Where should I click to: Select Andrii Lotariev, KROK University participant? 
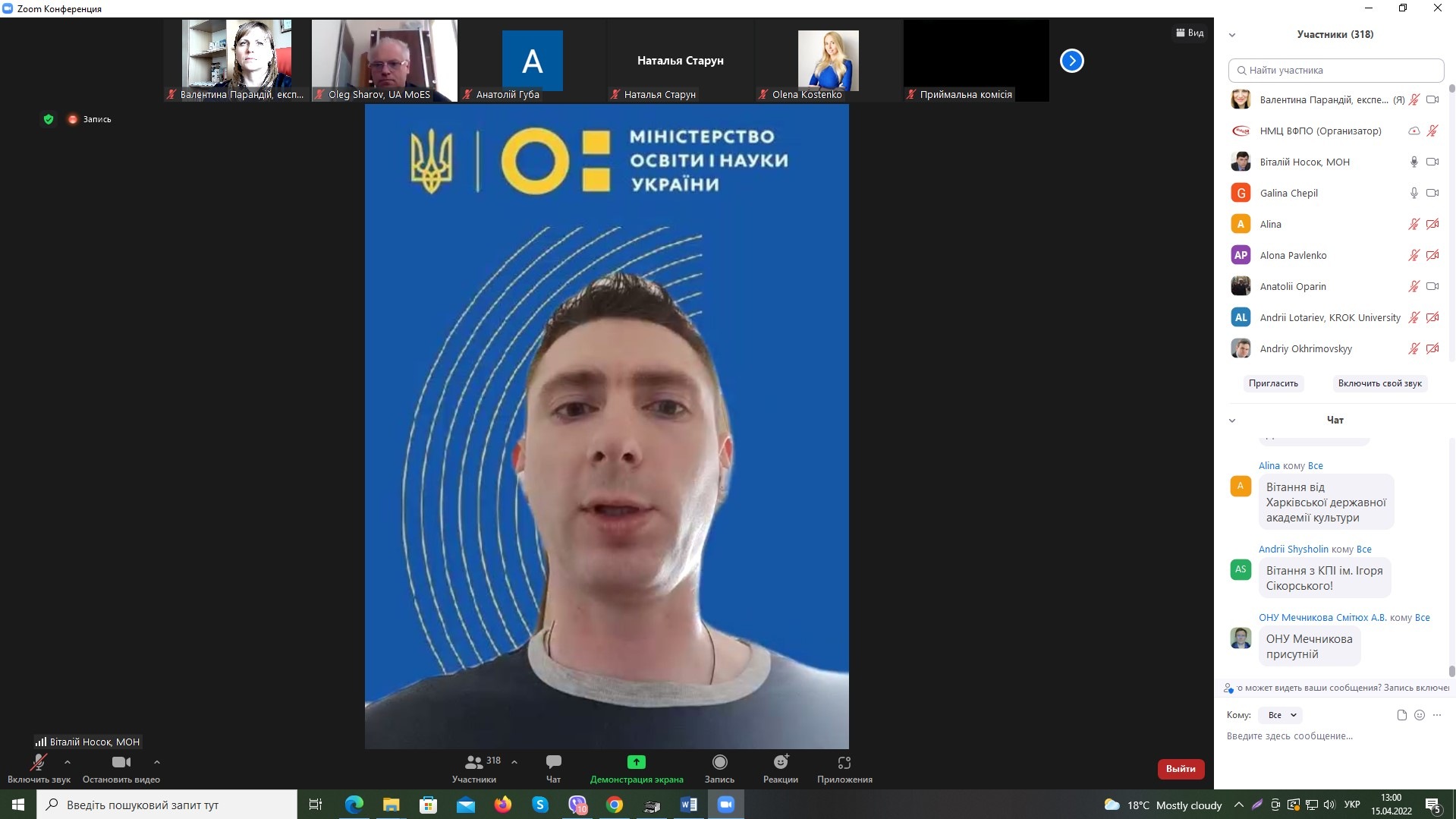(x=1335, y=318)
